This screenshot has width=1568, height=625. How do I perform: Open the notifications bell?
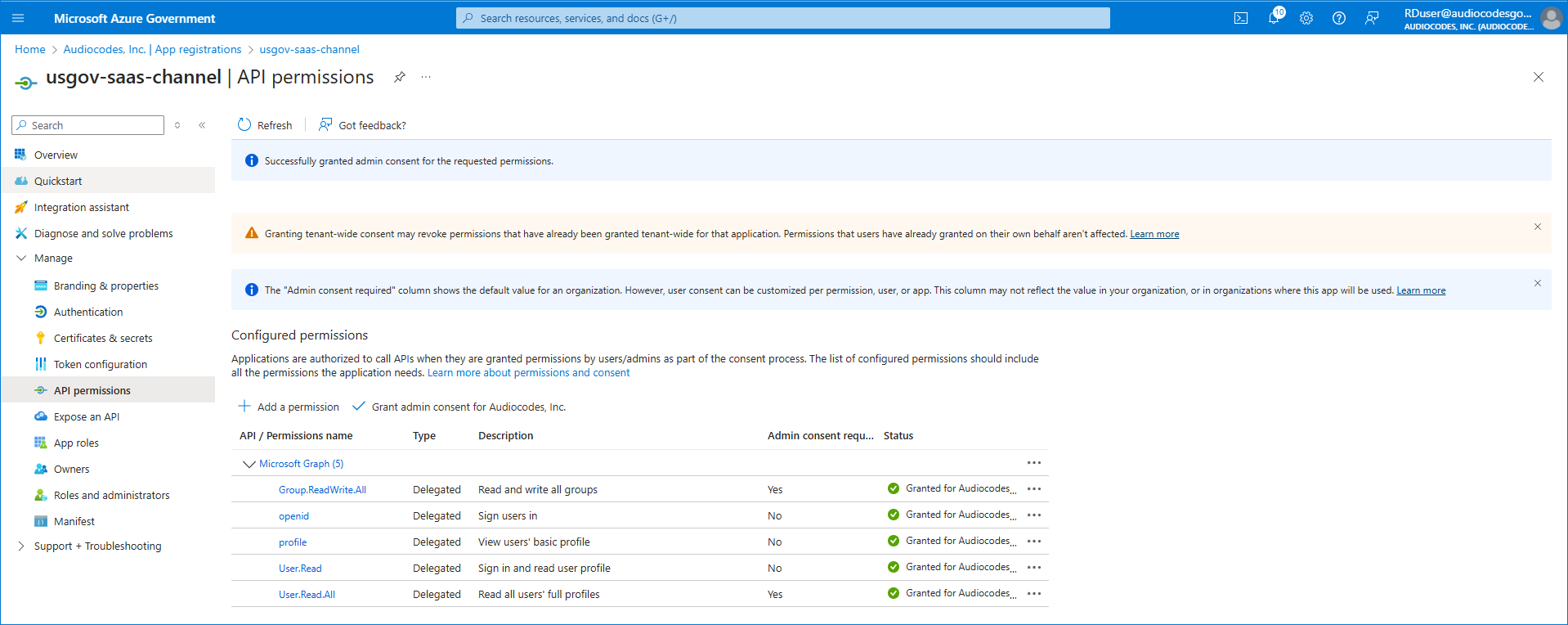1274,18
